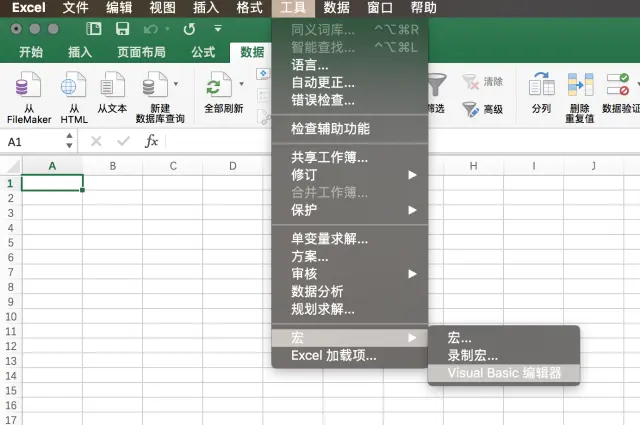
Task: Open the 数据 menu in menu bar
Action: 337,8
